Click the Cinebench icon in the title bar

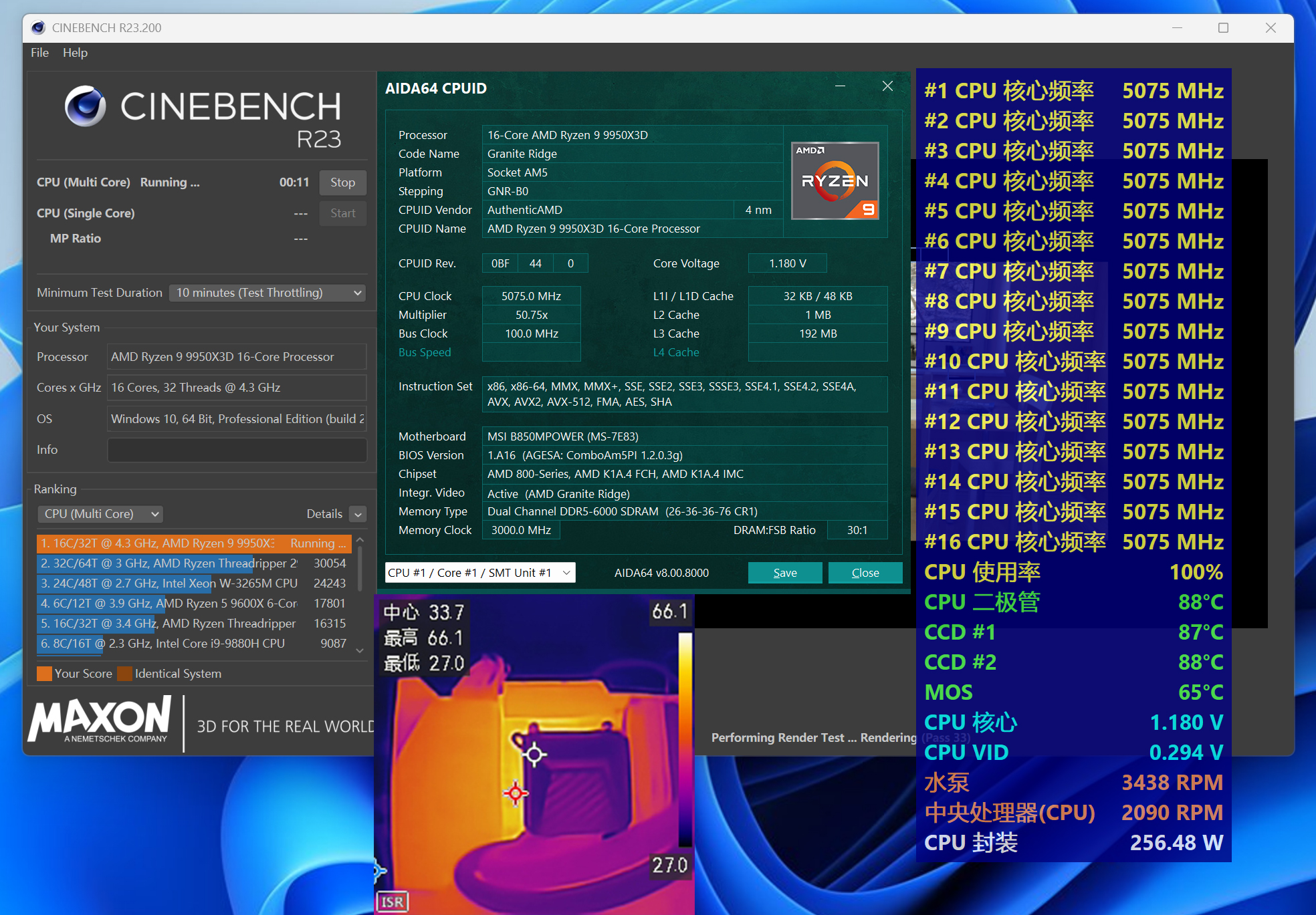pyautogui.click(x=38, y=27)
